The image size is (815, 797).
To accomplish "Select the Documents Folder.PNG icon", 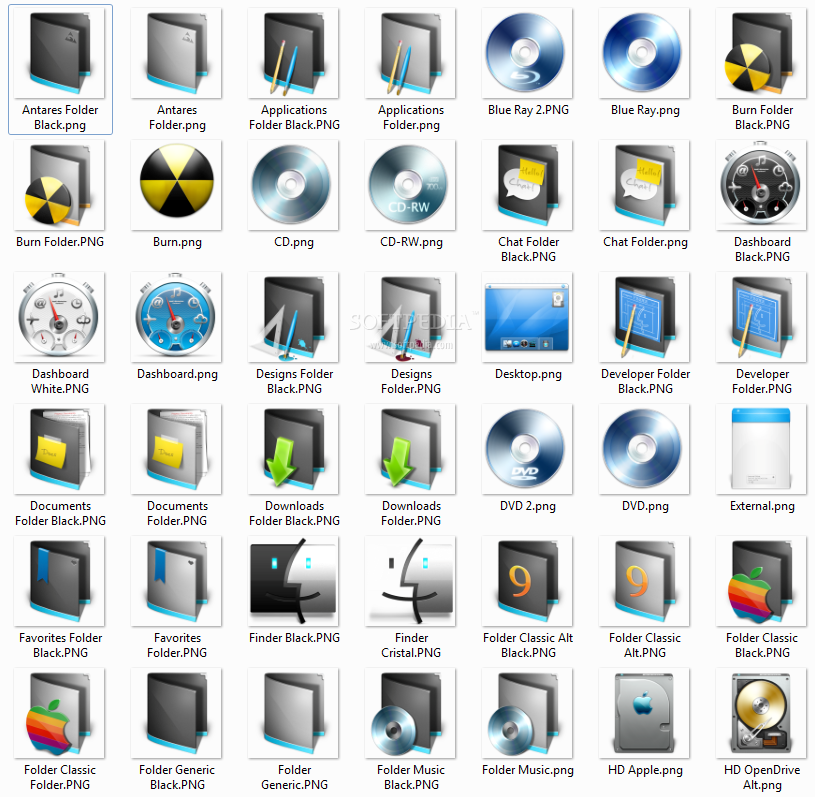I will pos(177,449).
